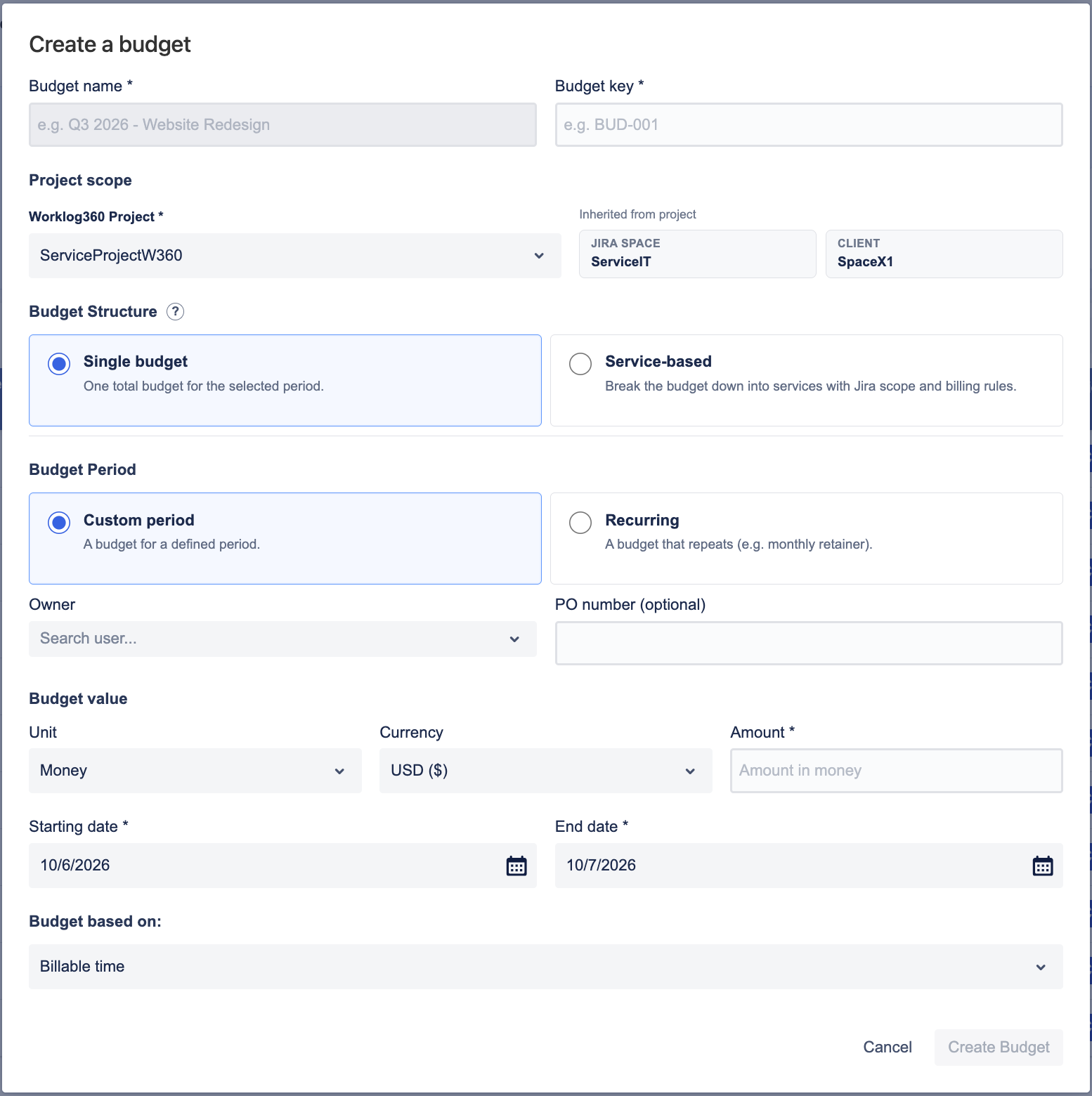Show the Budget Structure help tooltip icon
The width and height of the screenshot is (1092, 1096).
coord(176,311)
